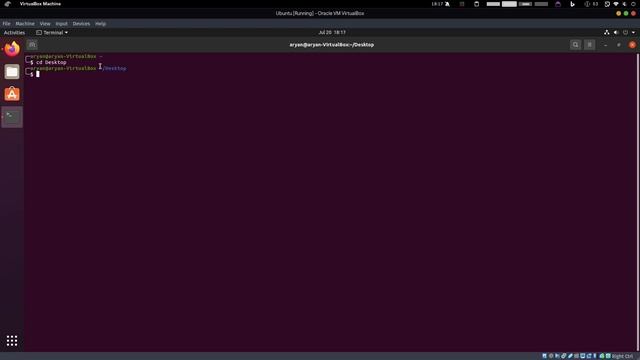This screenshot has height=360, width=640.
Task: Click the VirtualBox Machine host menu title
Action: pyautogui.click(x=40, y=4)
